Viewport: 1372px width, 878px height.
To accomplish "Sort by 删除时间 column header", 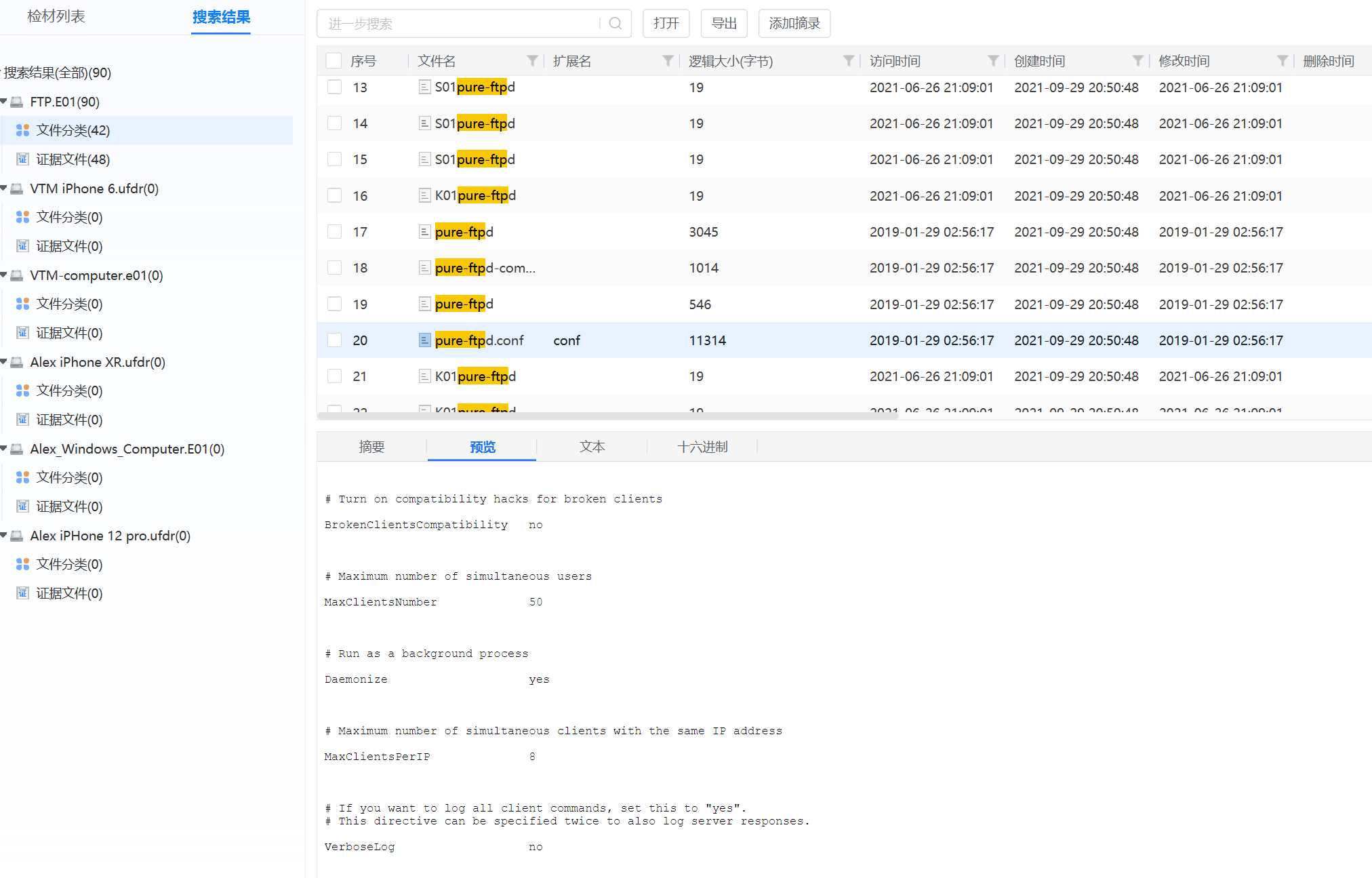I will [x=1329, y=61].
